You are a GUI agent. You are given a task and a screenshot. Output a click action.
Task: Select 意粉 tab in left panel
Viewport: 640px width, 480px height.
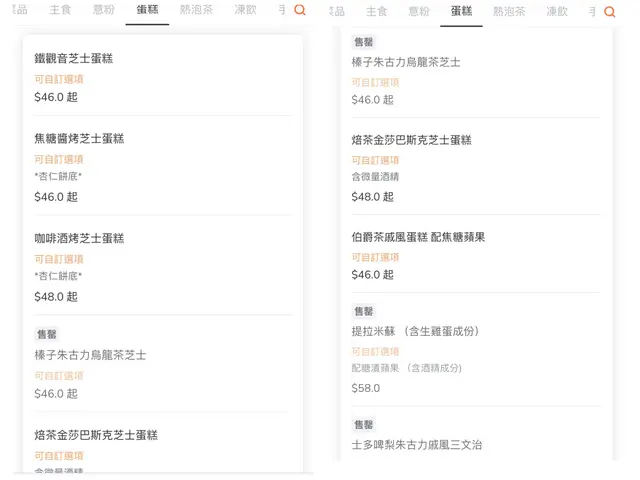[x=104, y=10]
